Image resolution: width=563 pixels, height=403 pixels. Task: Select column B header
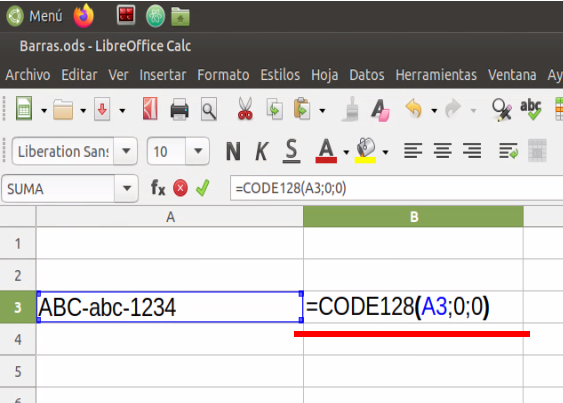coord(413,217)
